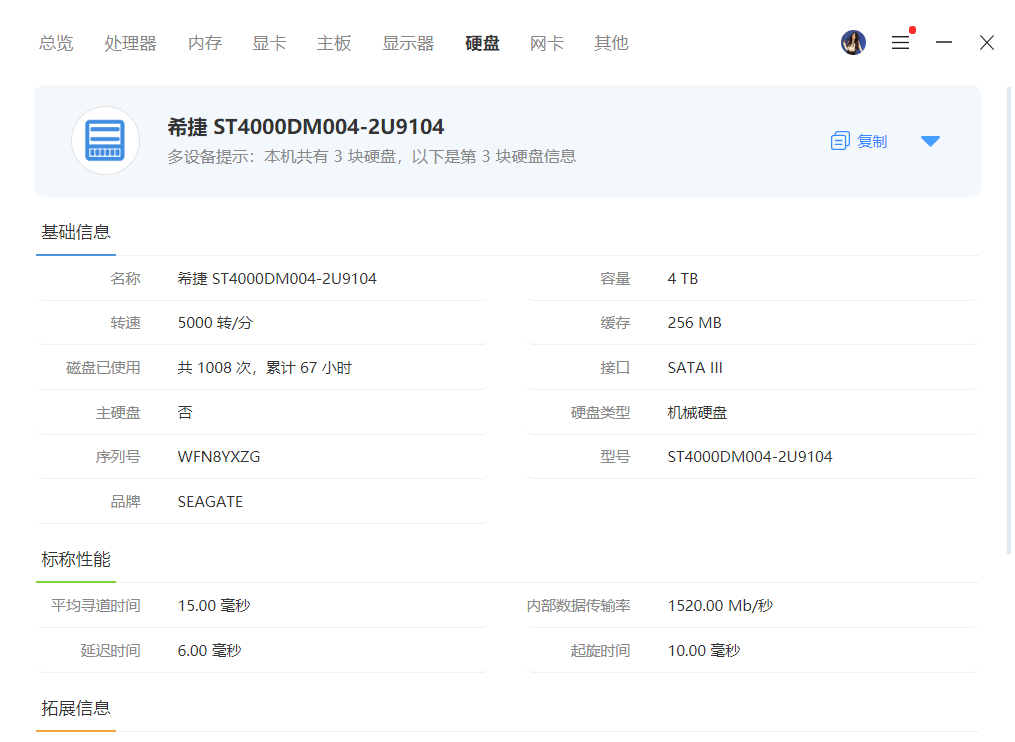
Task: Click the 256 MB cache value
Action: pos(694,322)
